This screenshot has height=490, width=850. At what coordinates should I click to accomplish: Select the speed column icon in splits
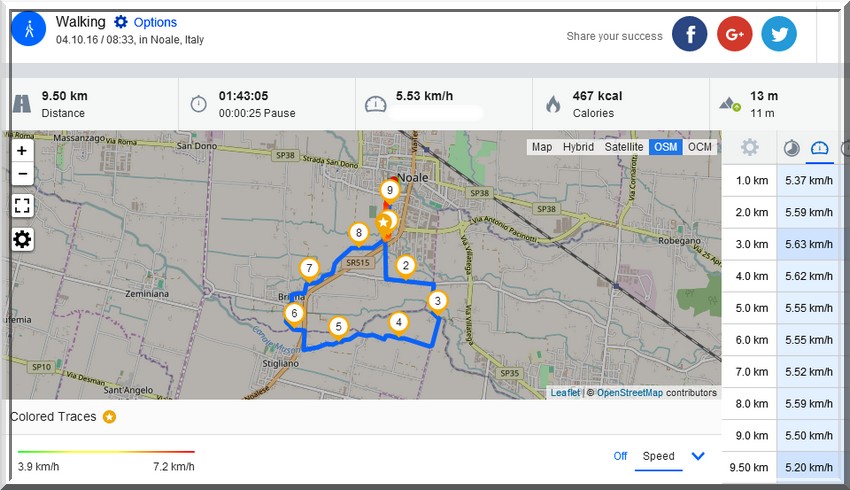coord(820,148)
